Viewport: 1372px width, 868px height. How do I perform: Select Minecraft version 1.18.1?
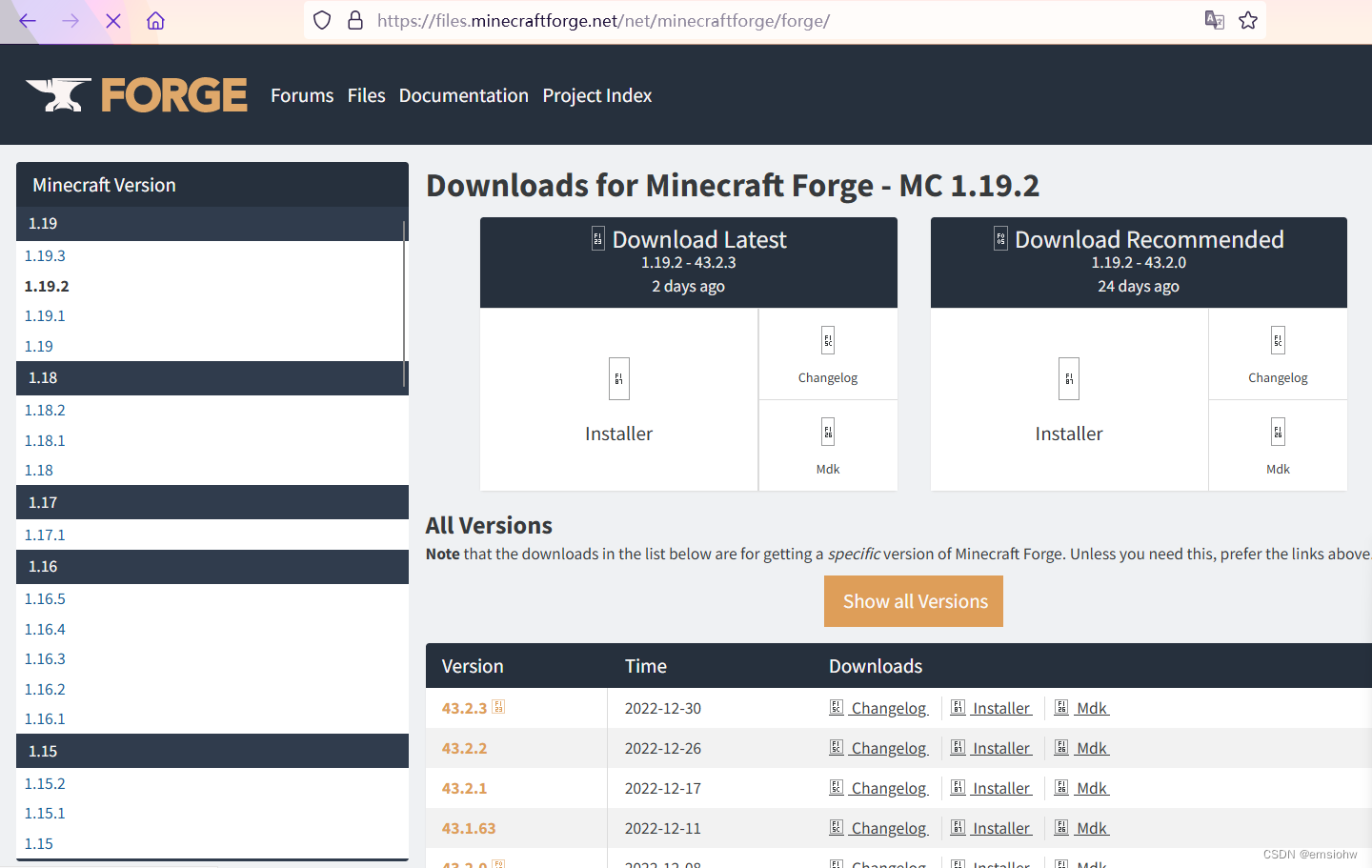click(45, 440)
